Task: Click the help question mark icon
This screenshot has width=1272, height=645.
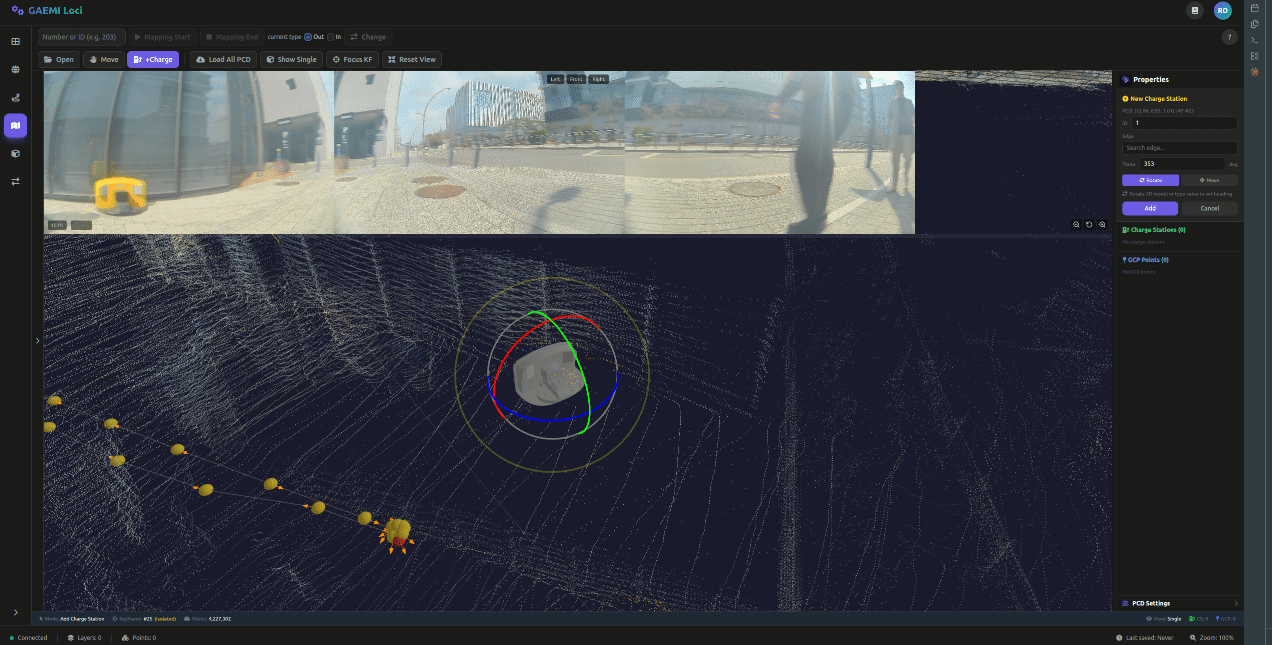Action: [x=1229, y=37]
